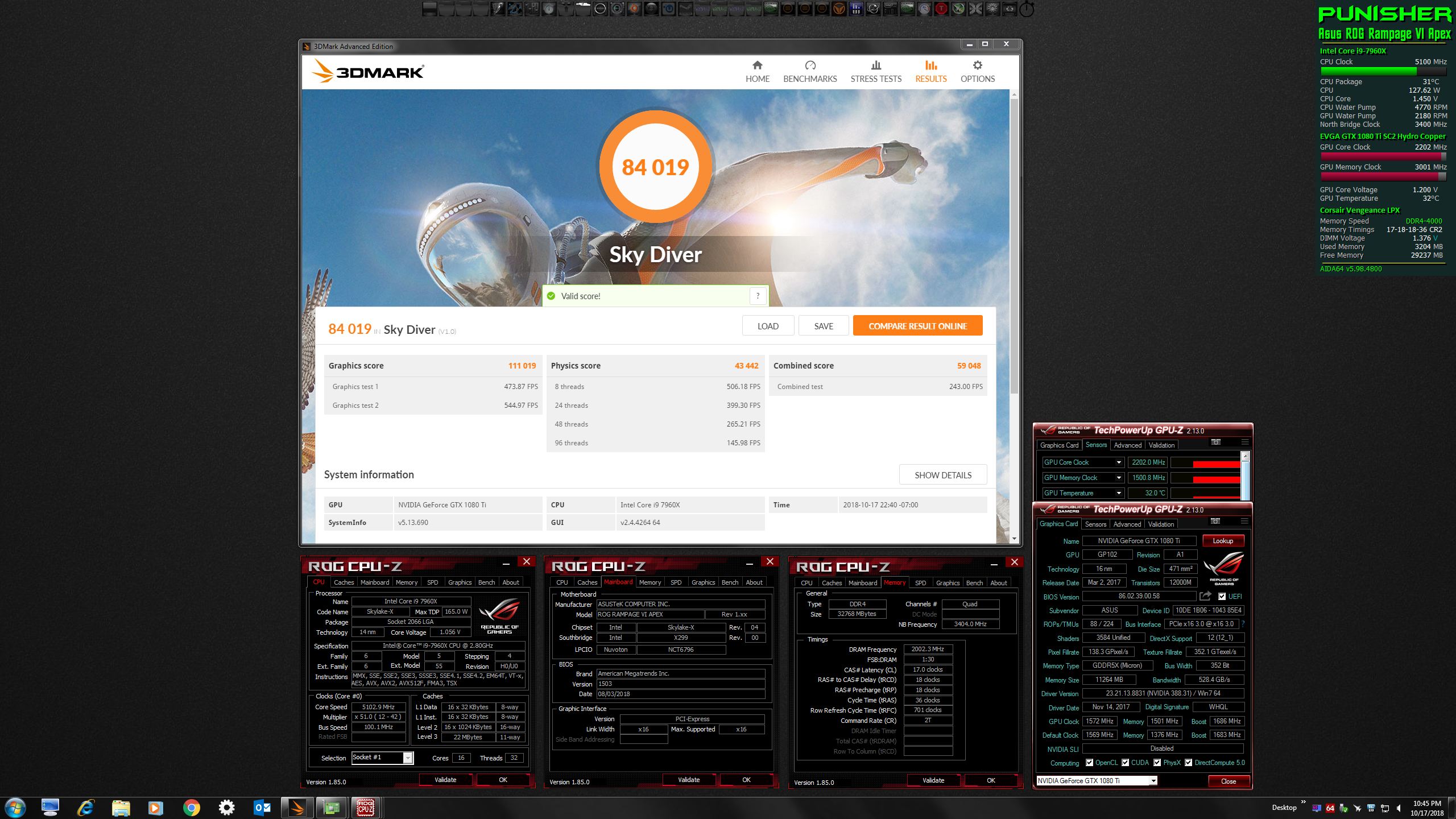The height and width of the screenshot is (819, 1456).
Task: Expand the GPU Temperature sensor dropdown
Action: coord(1118,493)
